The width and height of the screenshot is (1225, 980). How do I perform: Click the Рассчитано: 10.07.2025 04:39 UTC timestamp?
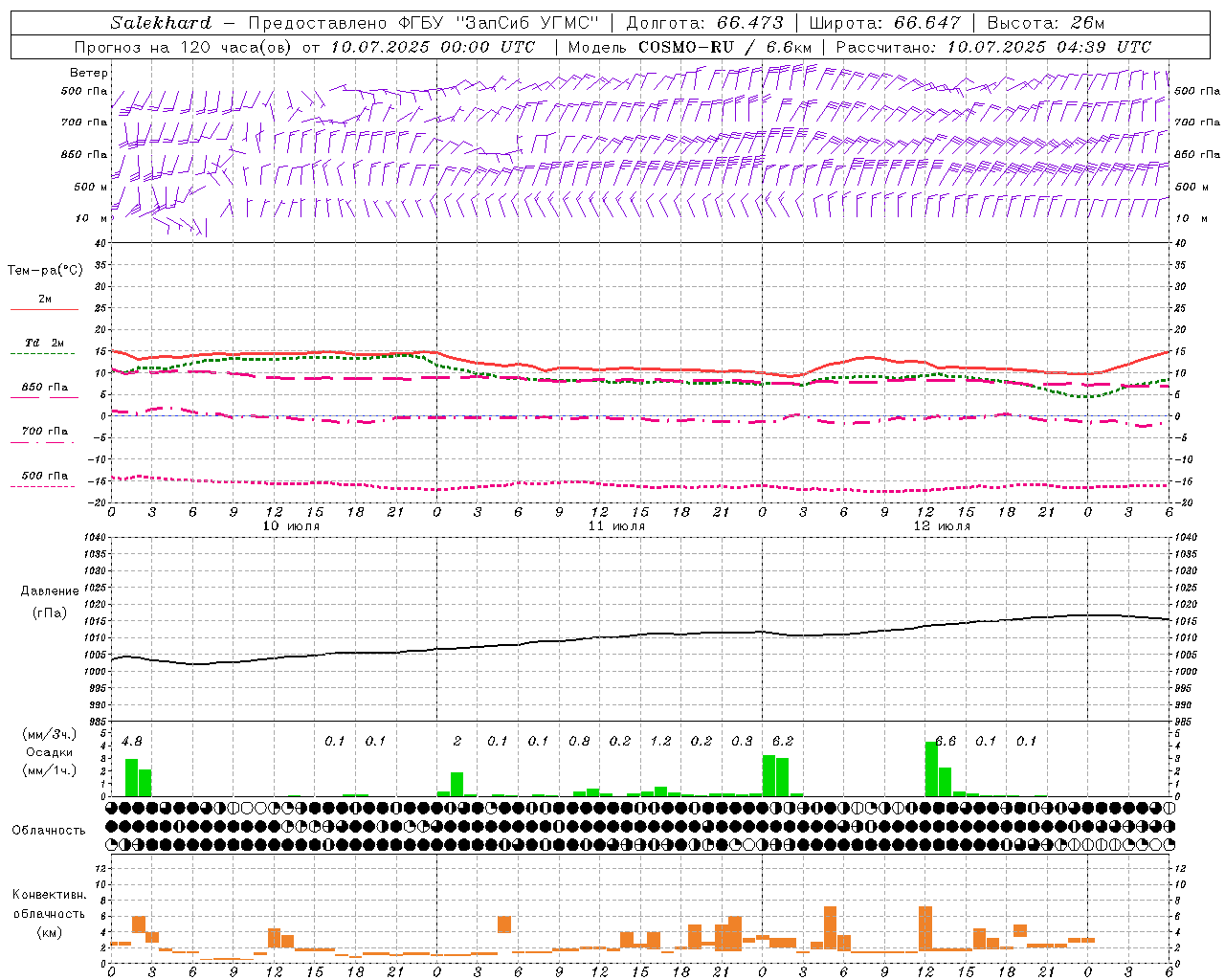tap(994, 47)
